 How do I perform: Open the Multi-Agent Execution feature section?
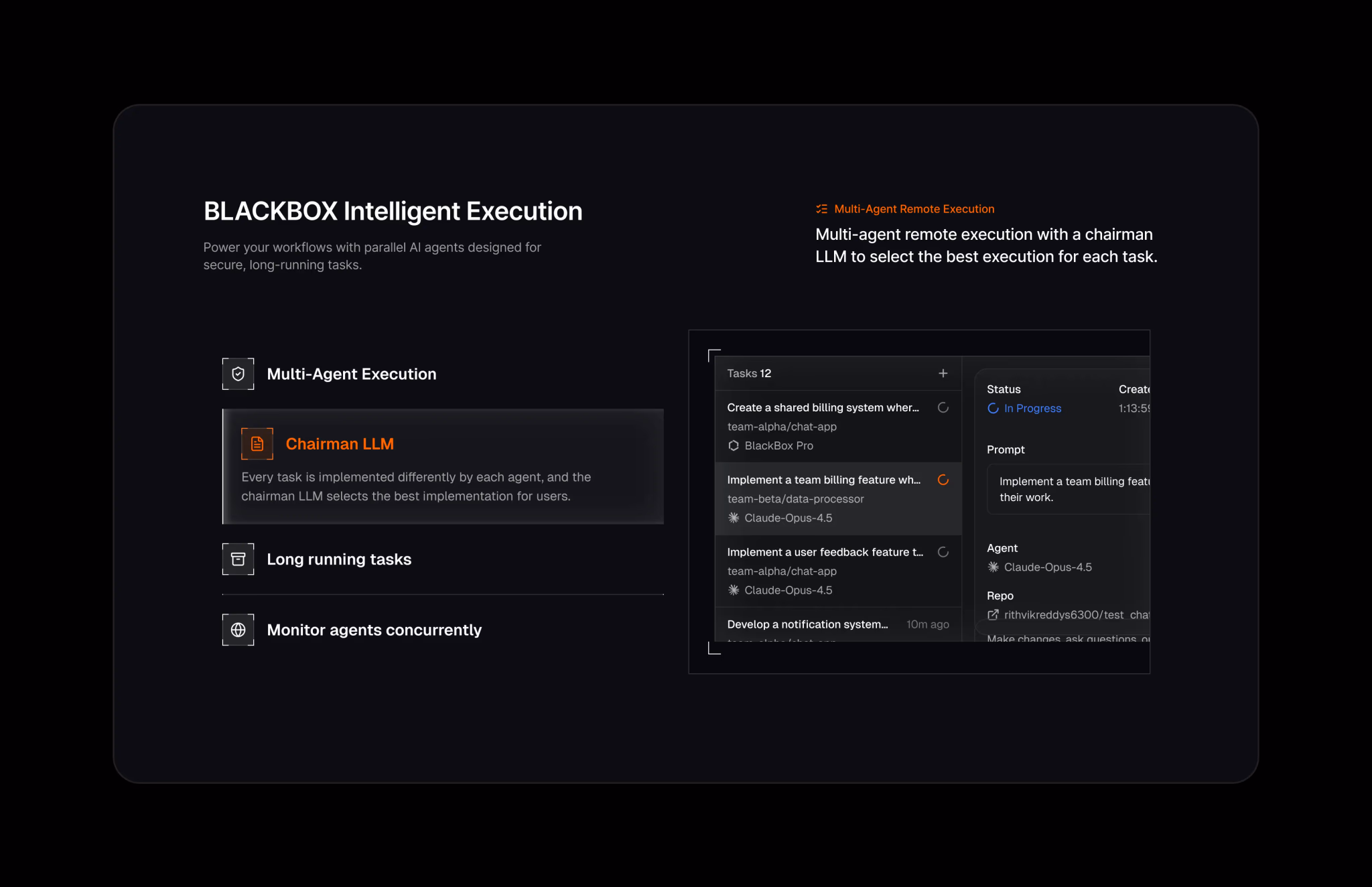(x=443, y=374)
